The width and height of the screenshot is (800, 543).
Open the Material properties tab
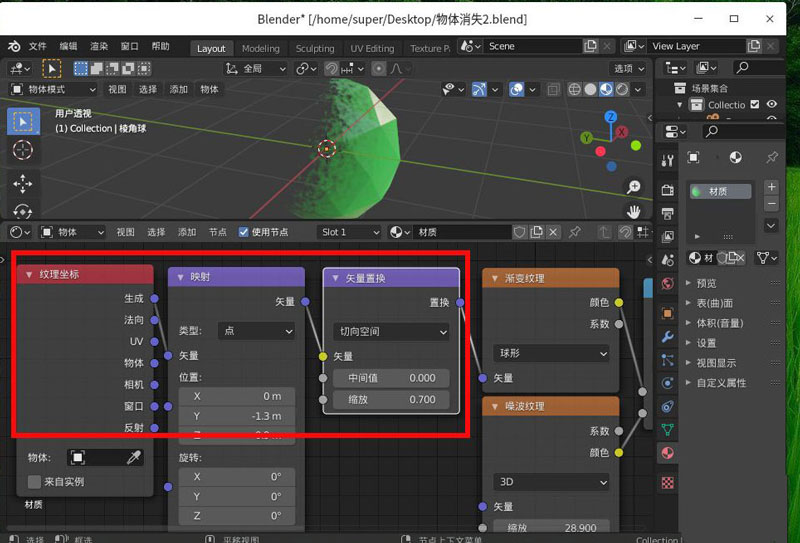668,453
